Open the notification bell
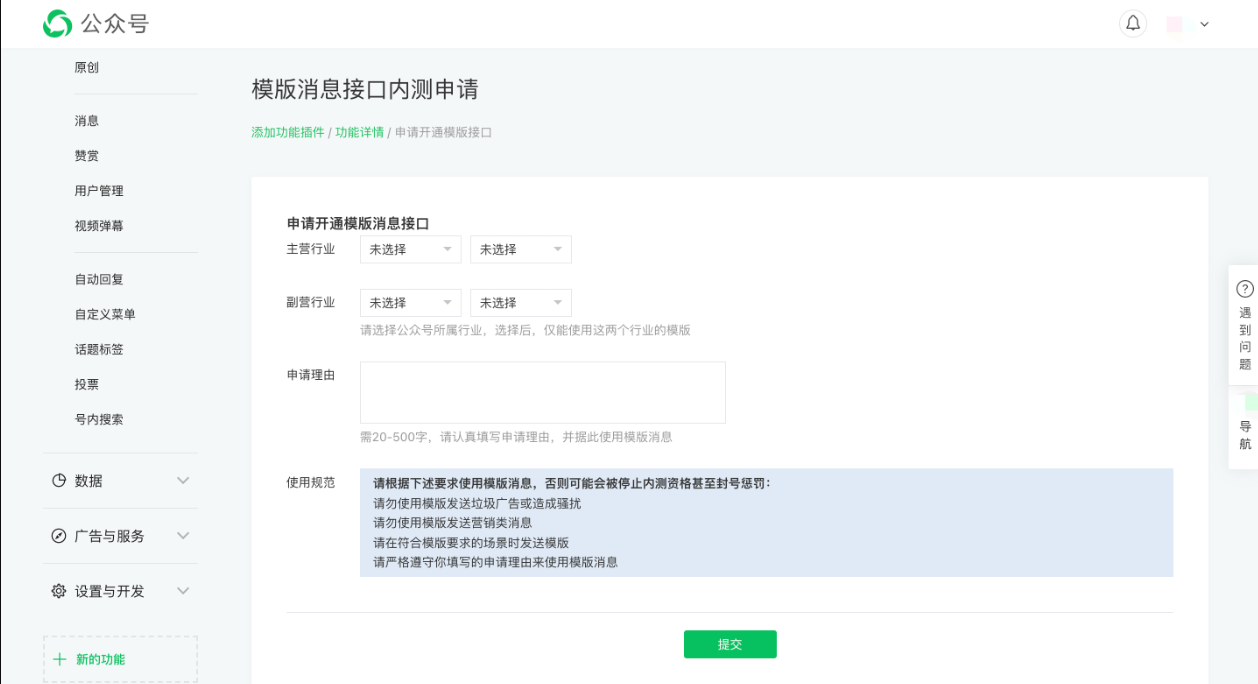The height and width of the screenshot is (684, 1258). coord(1133,24)
